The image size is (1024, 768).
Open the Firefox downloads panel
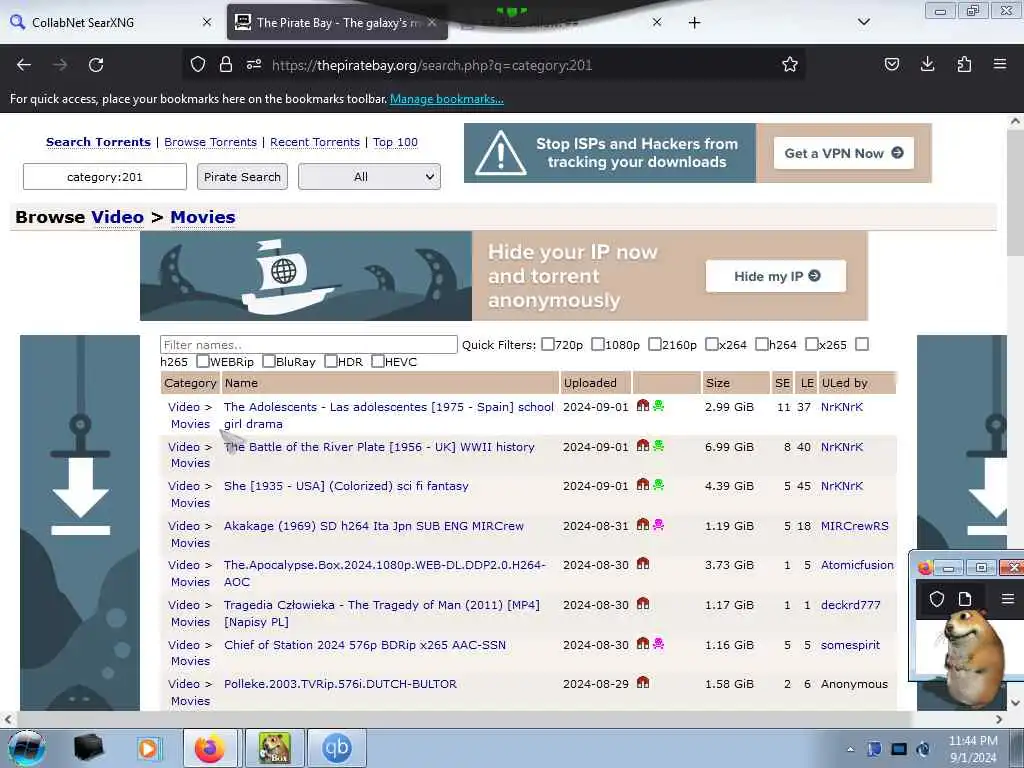click(x=927, y=65)
